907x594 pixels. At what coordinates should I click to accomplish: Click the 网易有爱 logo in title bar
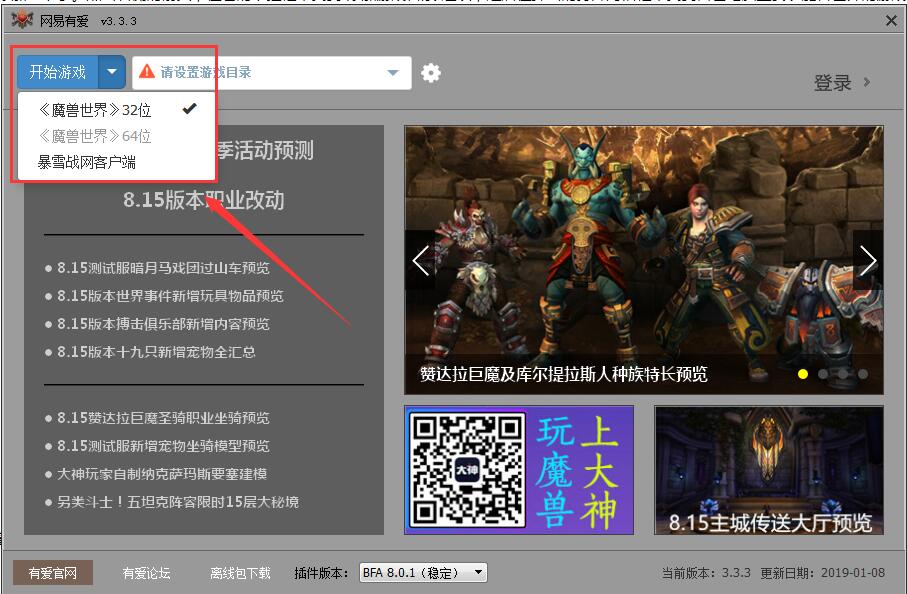pos(24,19)
